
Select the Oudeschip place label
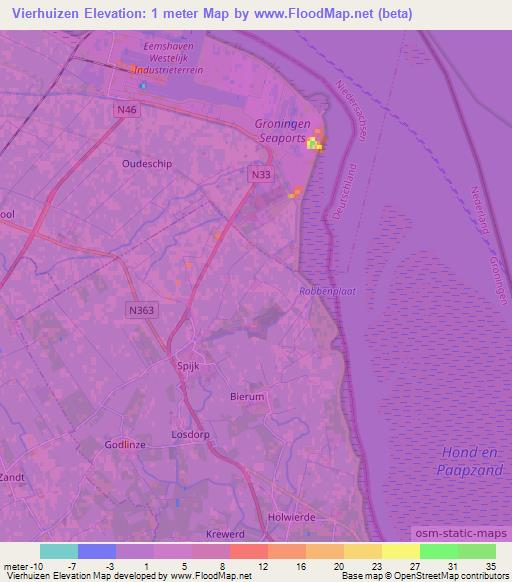(147, 164)
